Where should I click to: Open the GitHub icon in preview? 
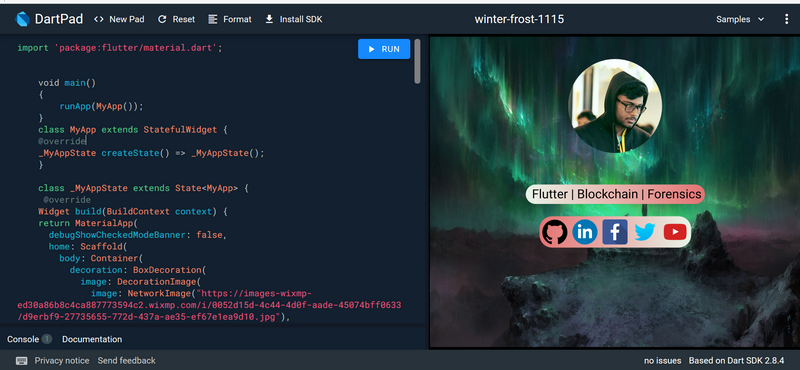[x=555, y=232]
